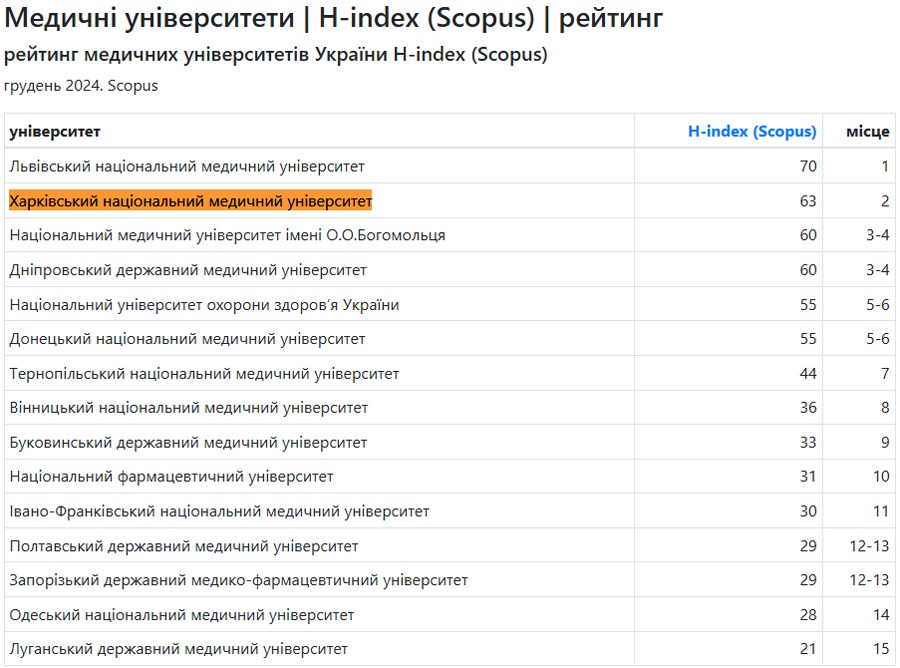Click the "місце" column header
The image size is (900, 668).
pyautogui.click(x=867, y=132)
